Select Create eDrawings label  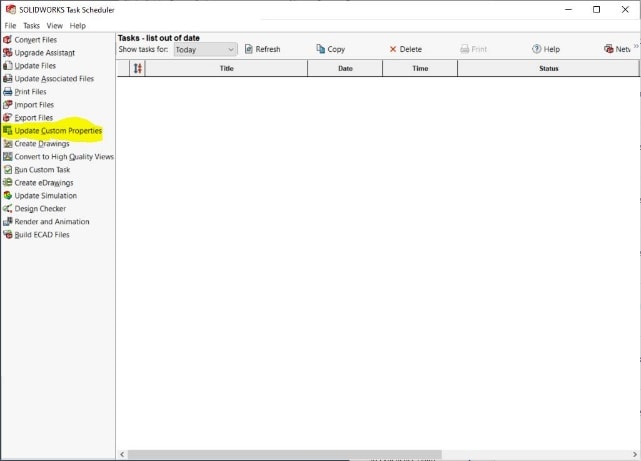44,183
